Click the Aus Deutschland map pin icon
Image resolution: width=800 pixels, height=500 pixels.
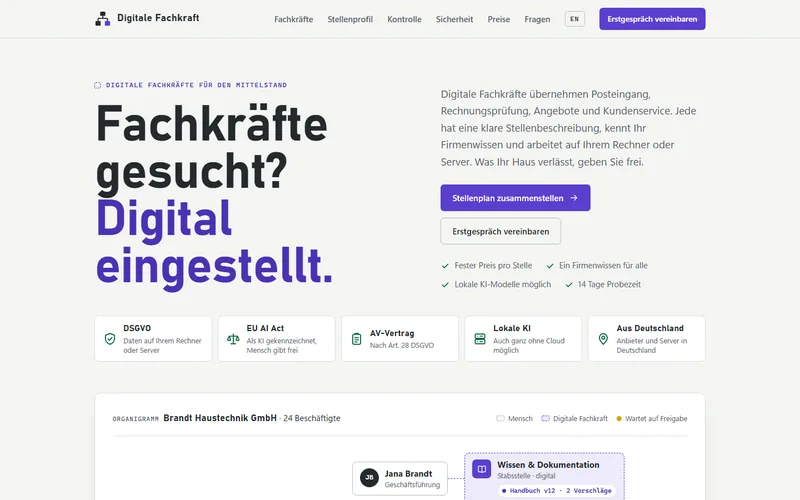pyautogui.click(x=603, y=339)
